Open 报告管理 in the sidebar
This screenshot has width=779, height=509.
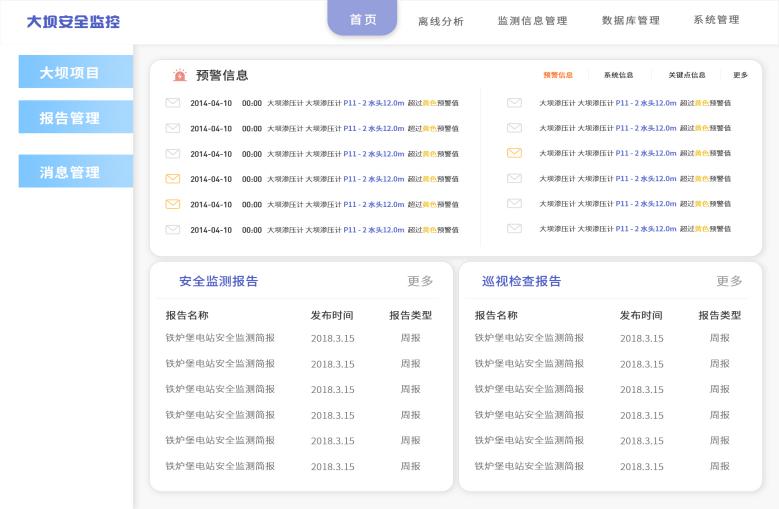[x=76, y=117]
